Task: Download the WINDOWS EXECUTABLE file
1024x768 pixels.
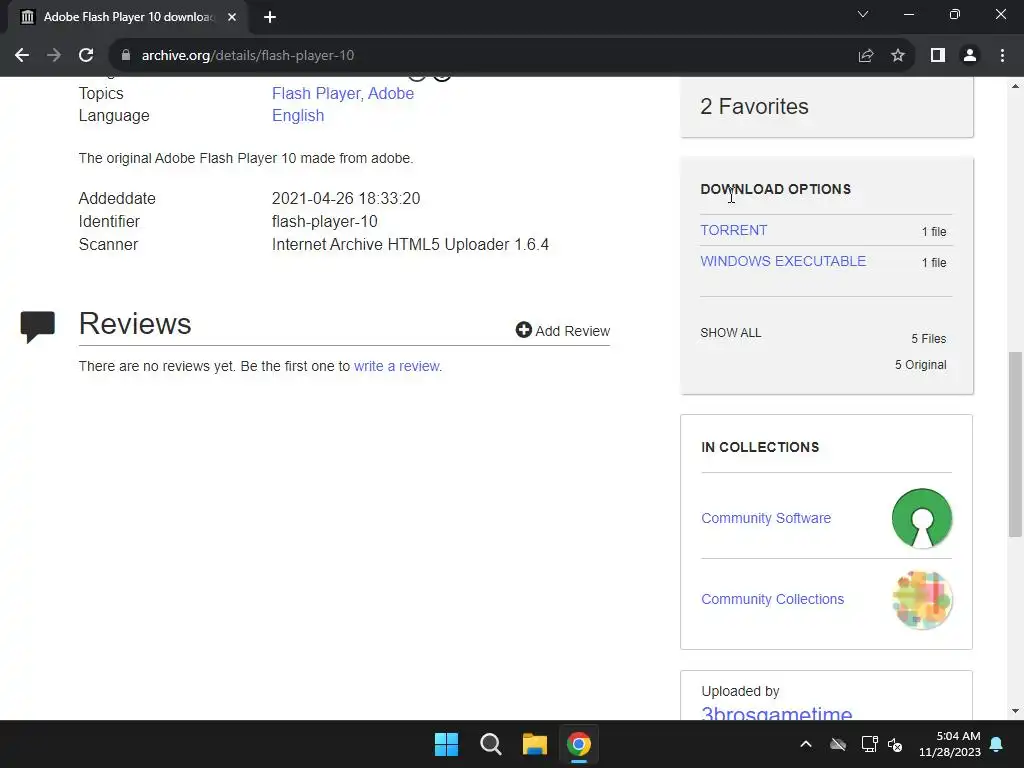Action: (783, 261)
